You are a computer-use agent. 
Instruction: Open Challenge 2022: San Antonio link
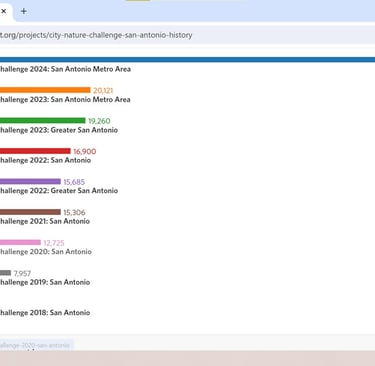coord(45,160)
